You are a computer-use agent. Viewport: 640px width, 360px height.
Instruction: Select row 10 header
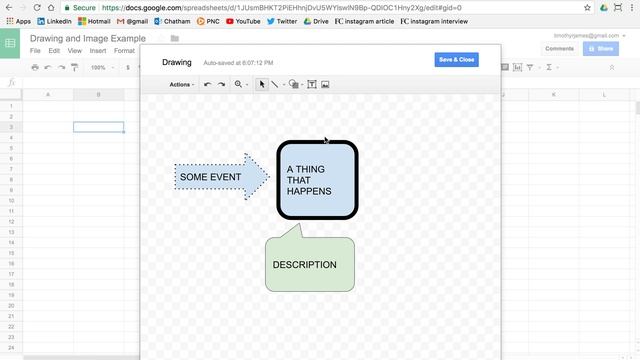point(11,200)
